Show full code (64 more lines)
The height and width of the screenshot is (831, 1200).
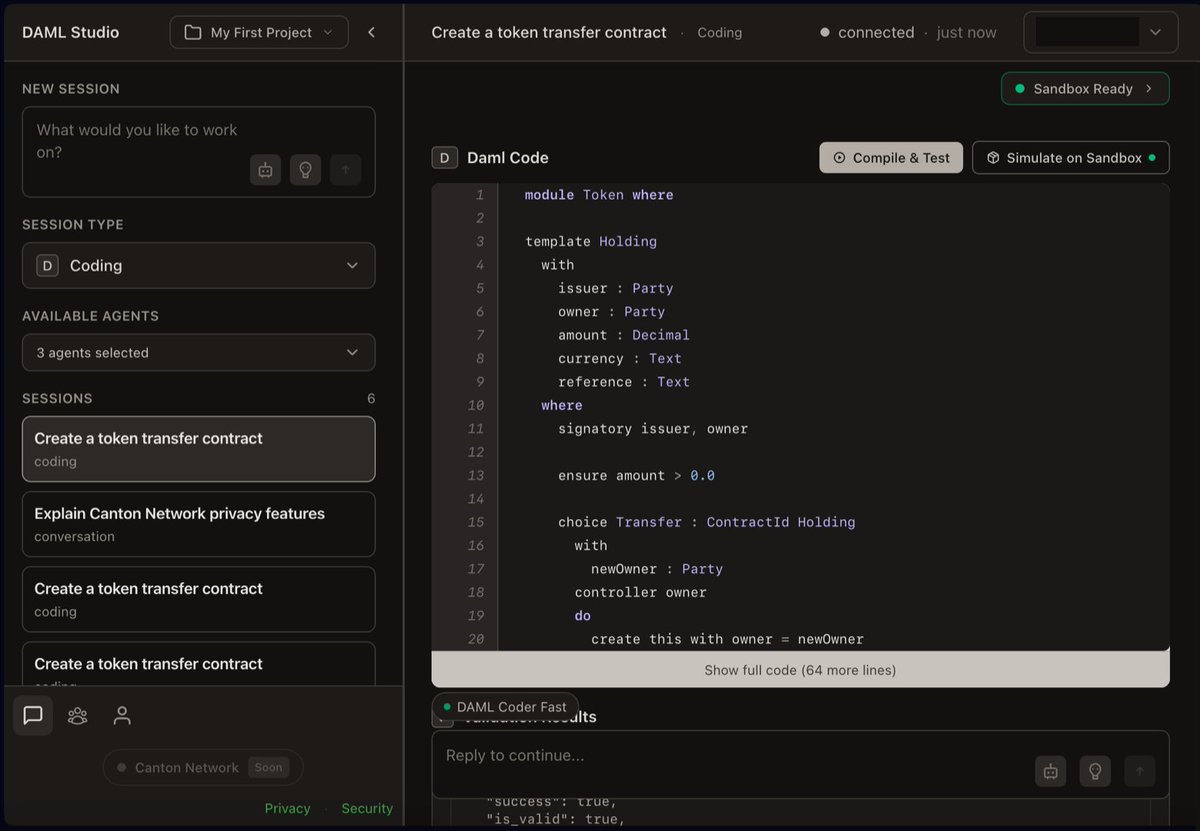800,670
